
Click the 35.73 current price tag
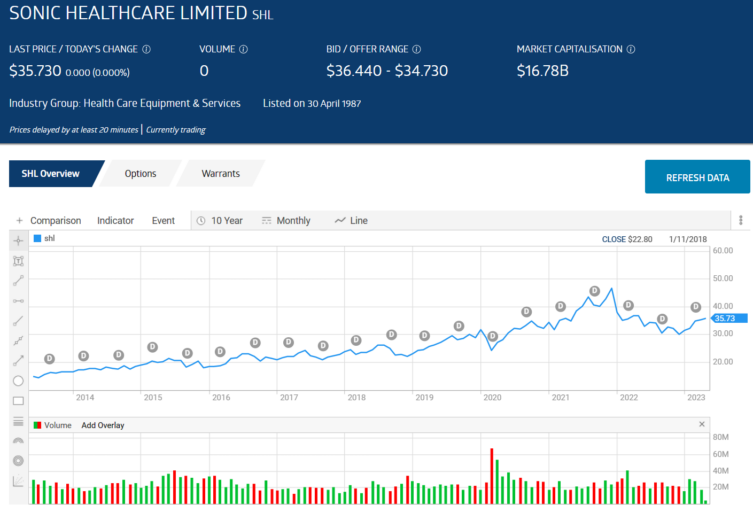click(729, 318)
